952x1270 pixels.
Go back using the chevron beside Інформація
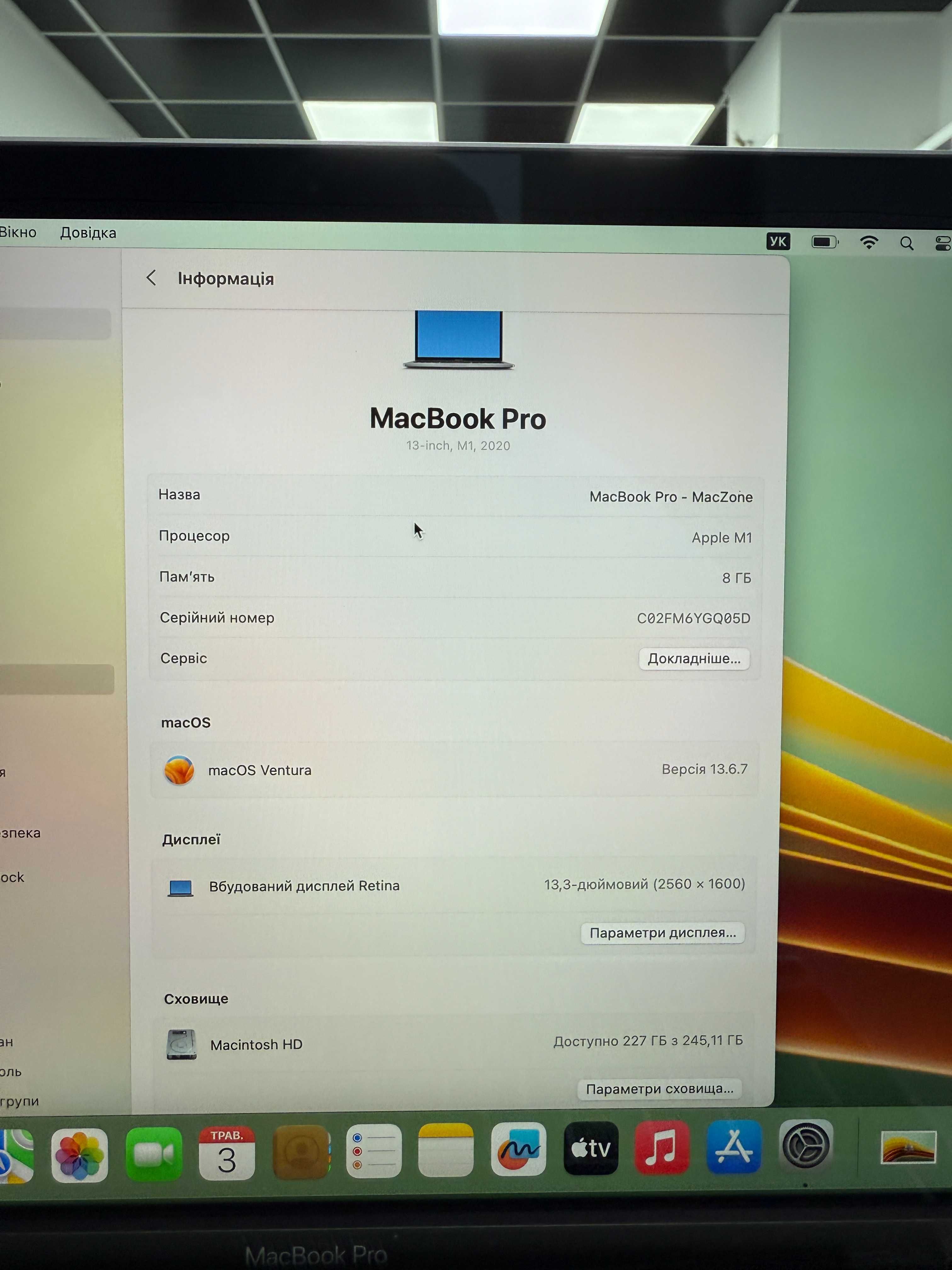click(151, 278)
